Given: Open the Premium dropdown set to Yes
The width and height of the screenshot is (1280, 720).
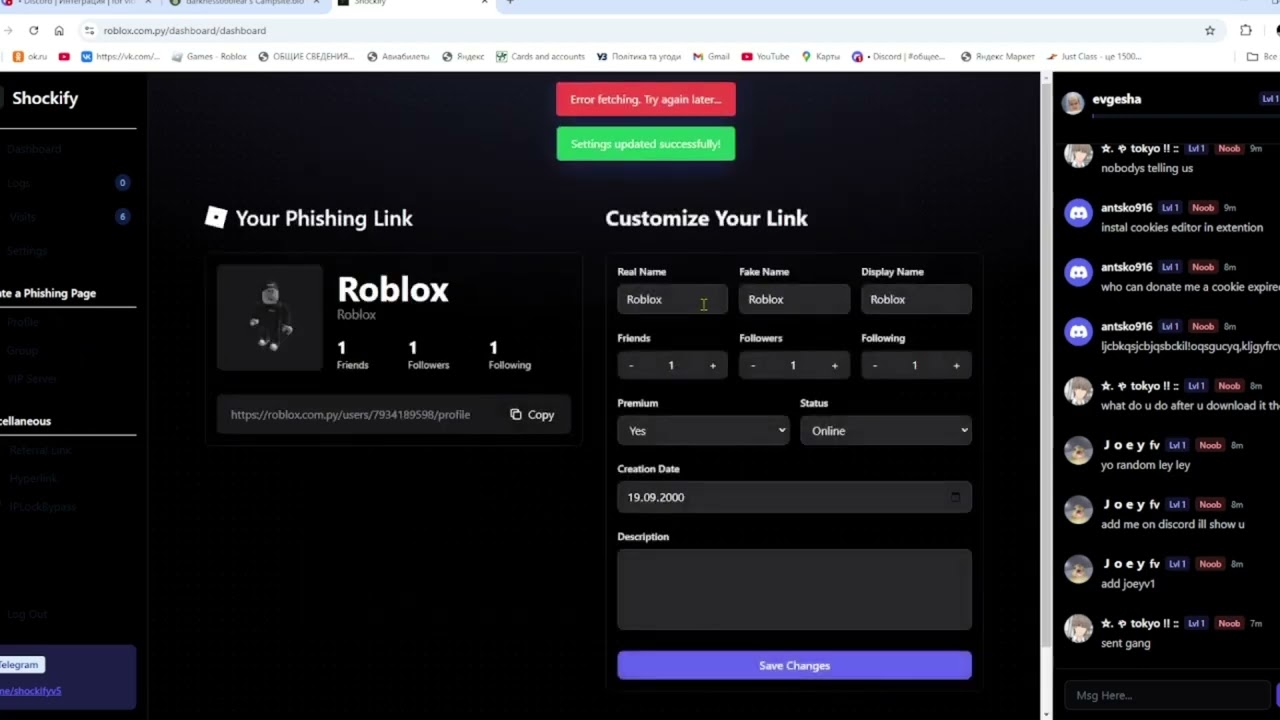Looking at the screenshot, I should tap(703, 431).
